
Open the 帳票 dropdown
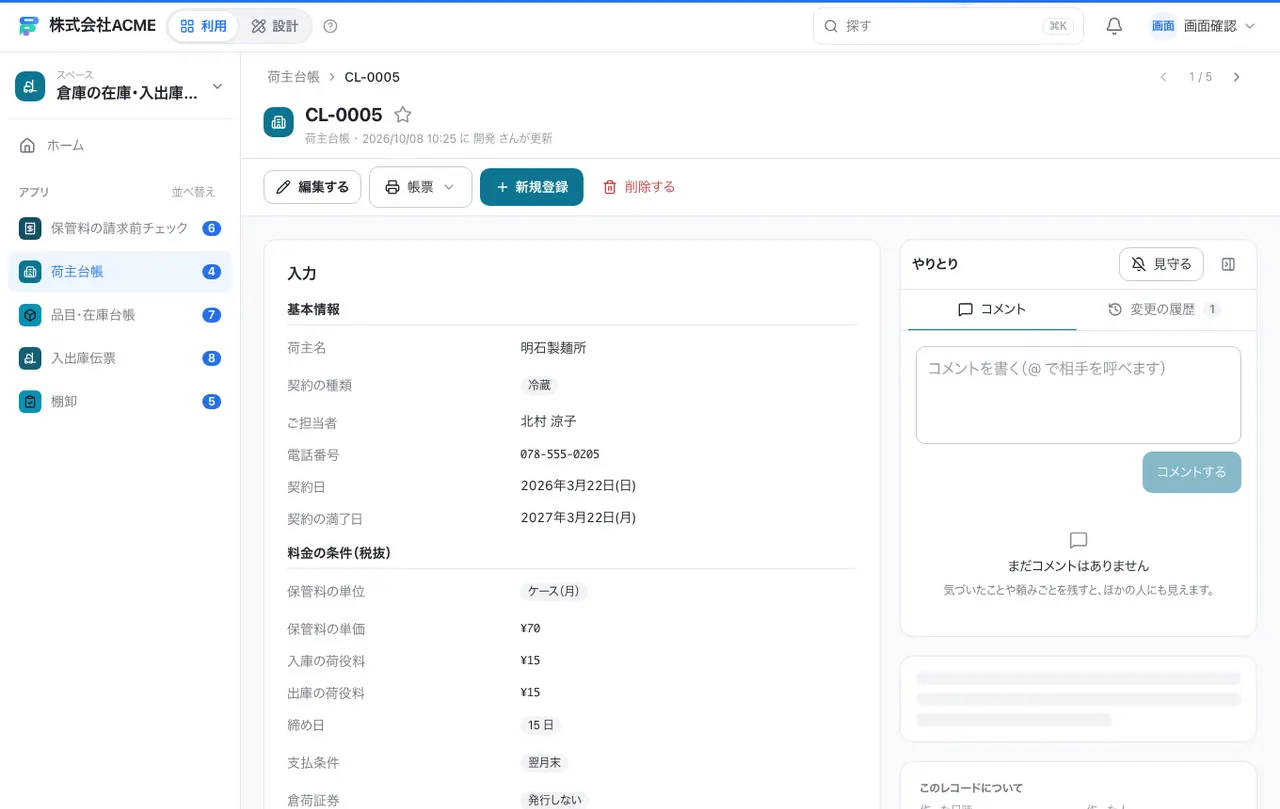click(x=420, y=187)
